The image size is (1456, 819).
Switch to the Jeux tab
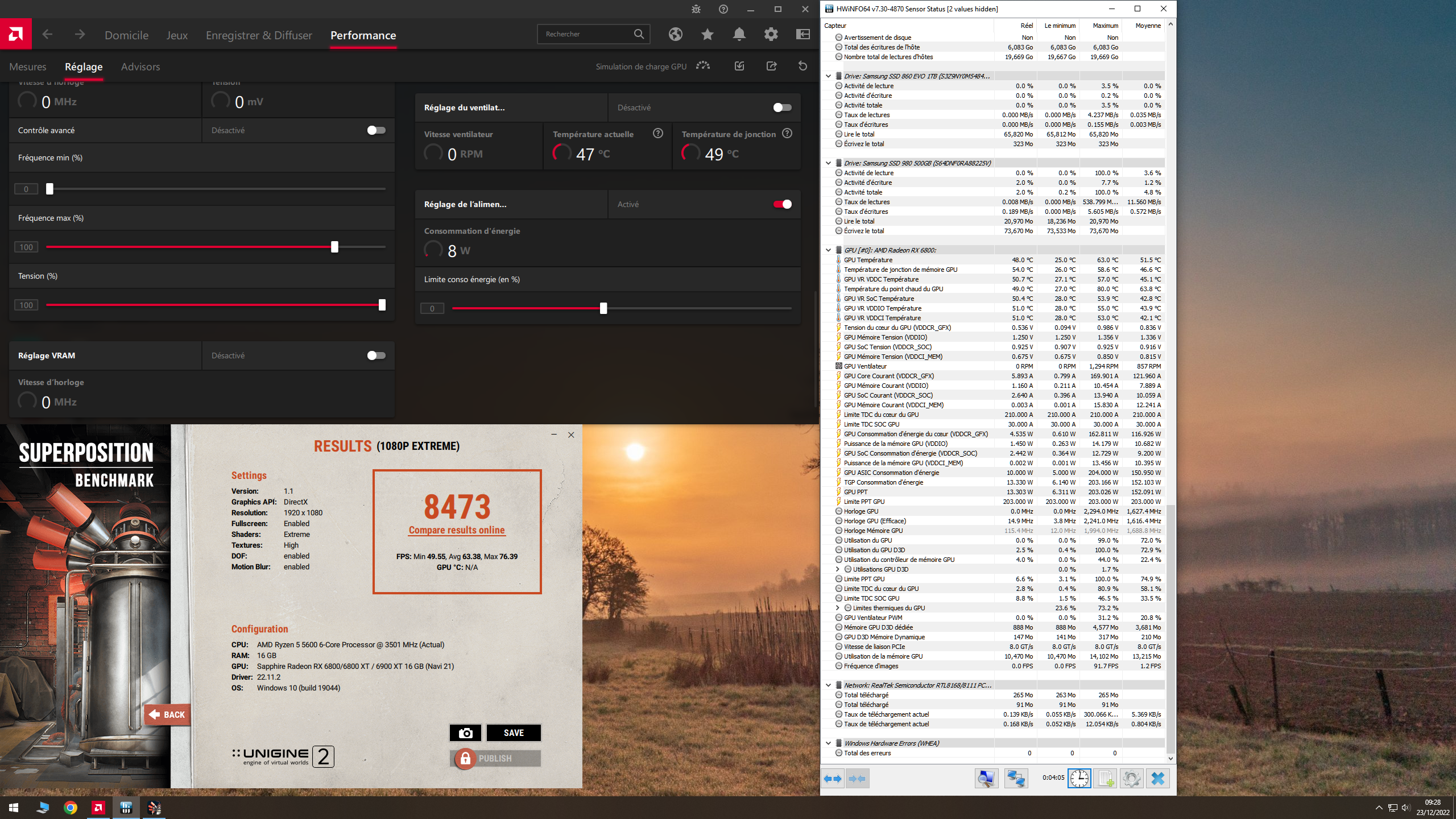tap(177, 35)
